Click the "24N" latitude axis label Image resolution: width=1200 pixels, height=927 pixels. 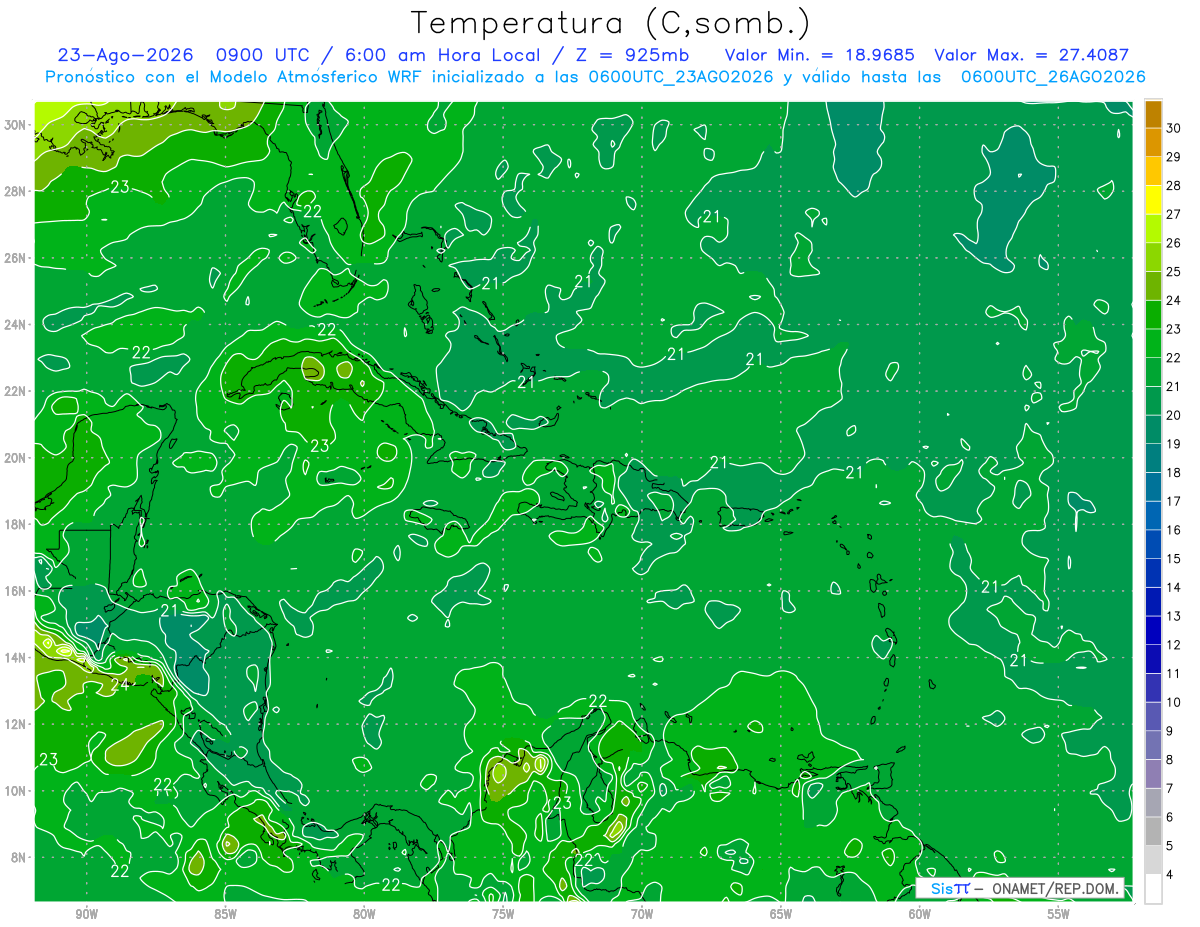tap(15, 324)
